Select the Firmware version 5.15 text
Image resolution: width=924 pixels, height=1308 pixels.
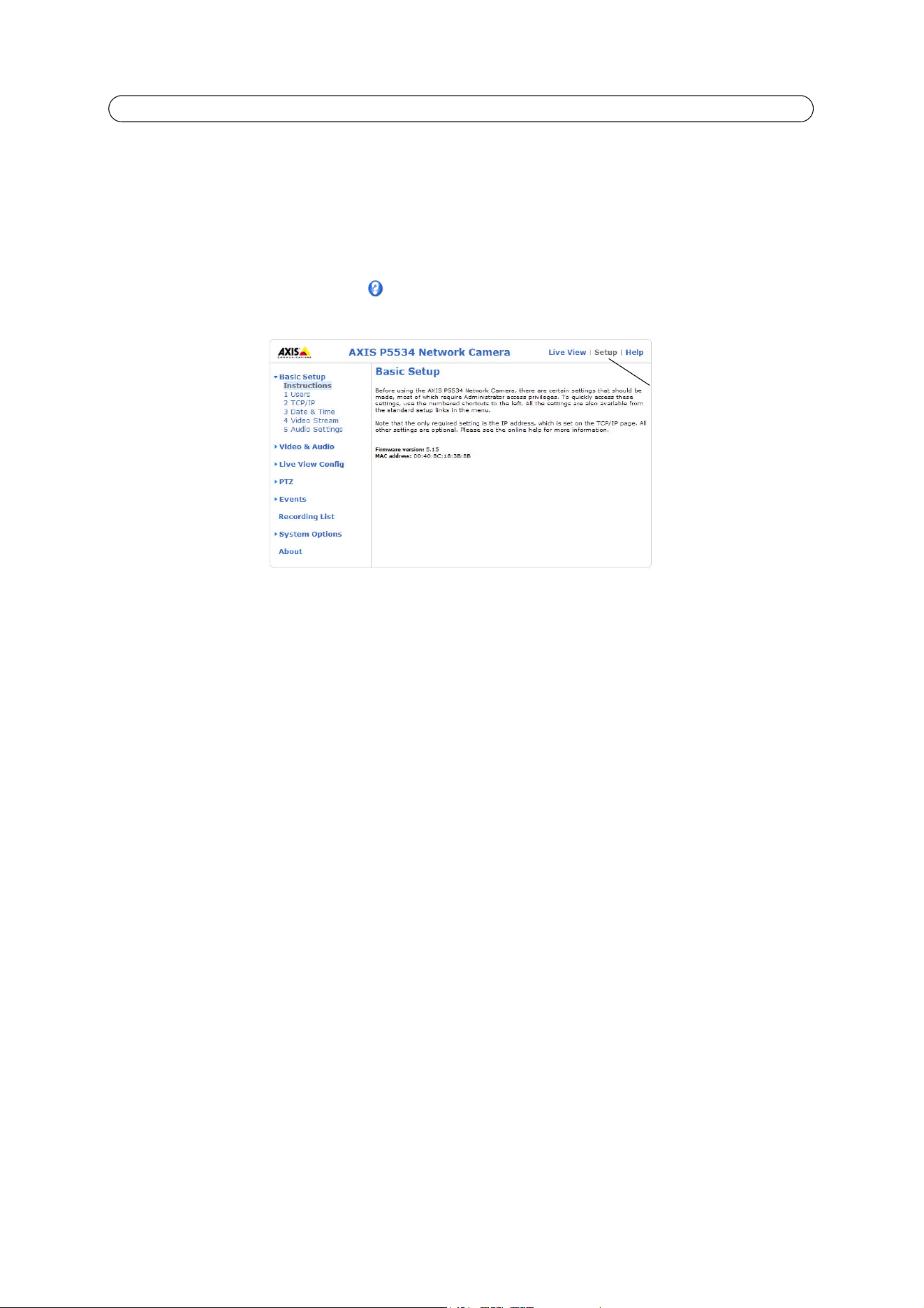point(407,449)
